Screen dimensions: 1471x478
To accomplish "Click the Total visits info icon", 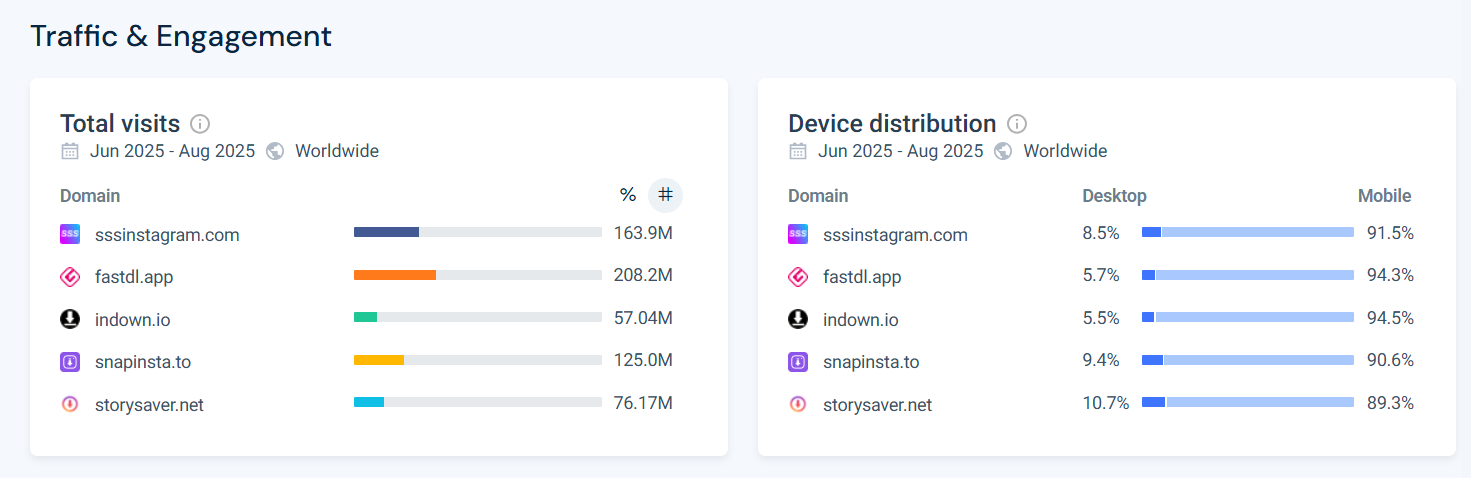I will coord(200,124).
